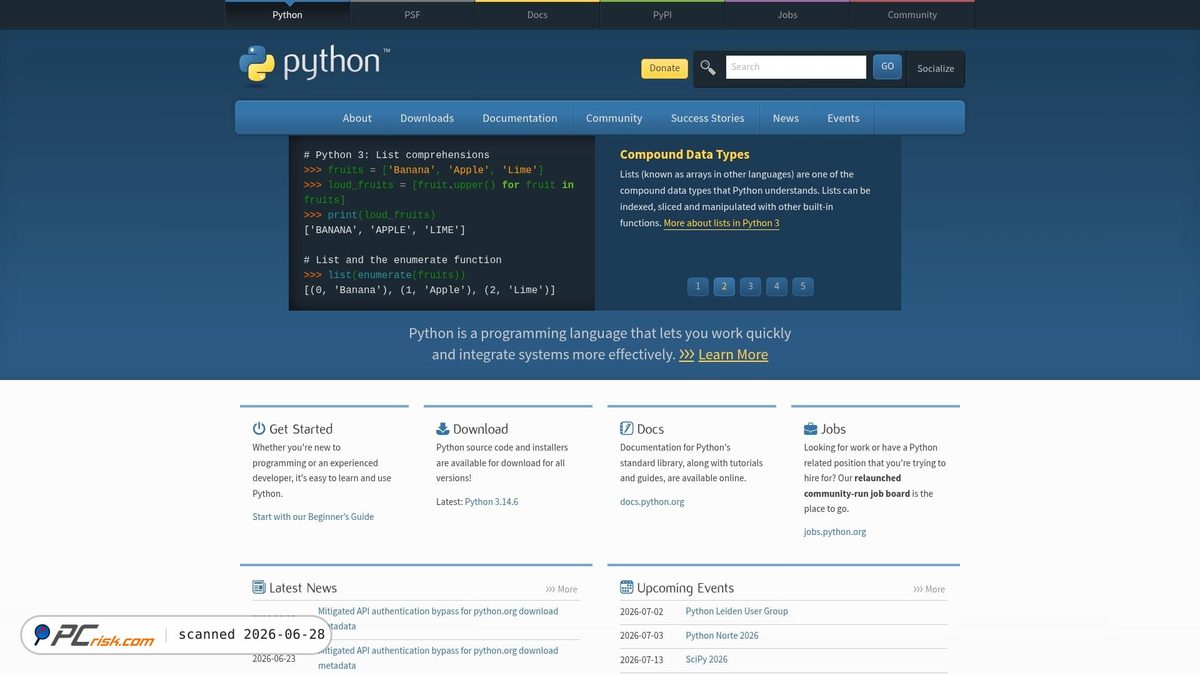Click the Docs heading
Screen dimensions: 1200x675
pyautogui.click(x=650, y=429)
